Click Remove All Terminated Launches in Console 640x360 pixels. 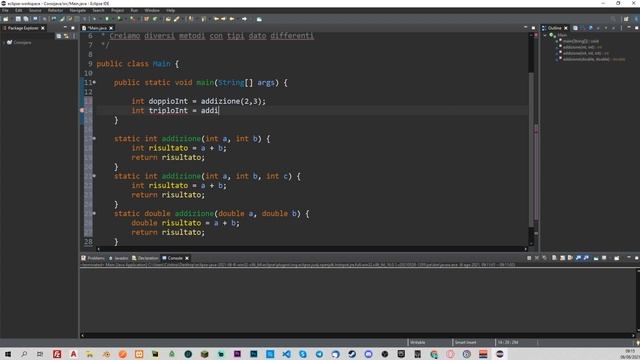click(544, 258)
